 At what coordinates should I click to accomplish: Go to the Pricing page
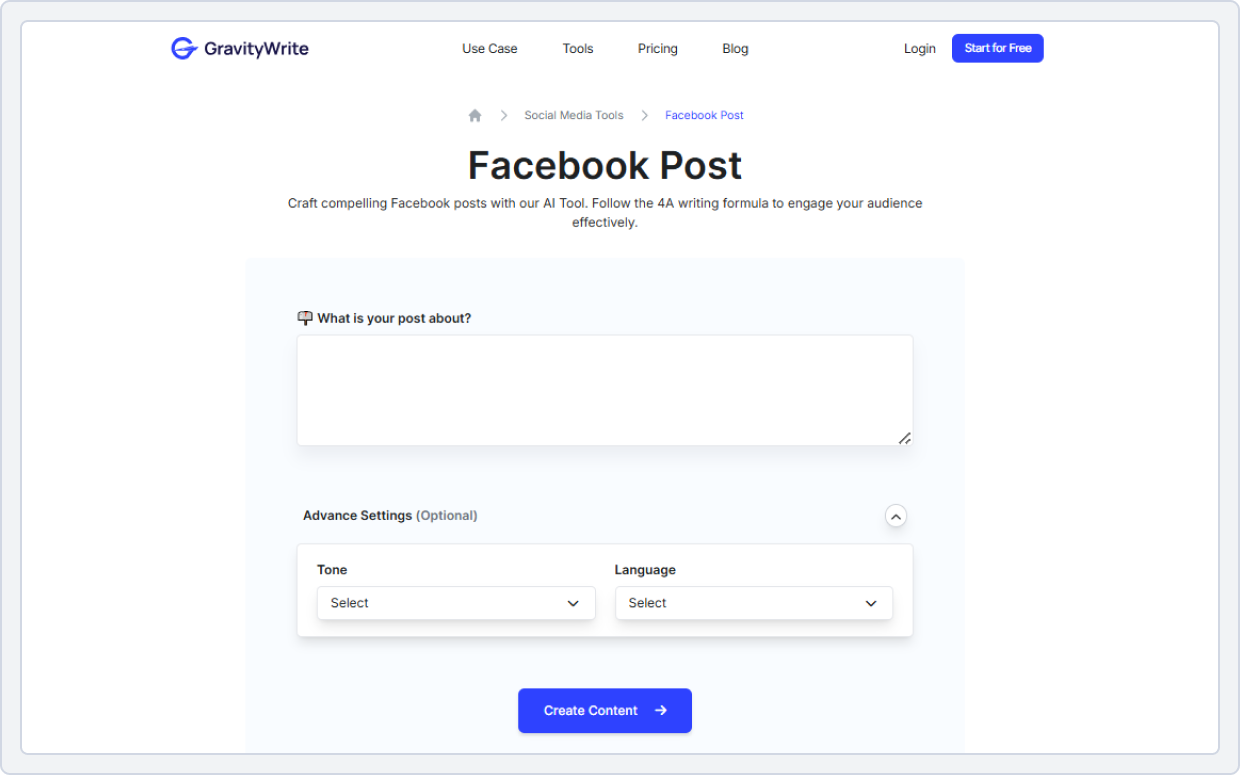pyautogui.click(x=658, y=48)
